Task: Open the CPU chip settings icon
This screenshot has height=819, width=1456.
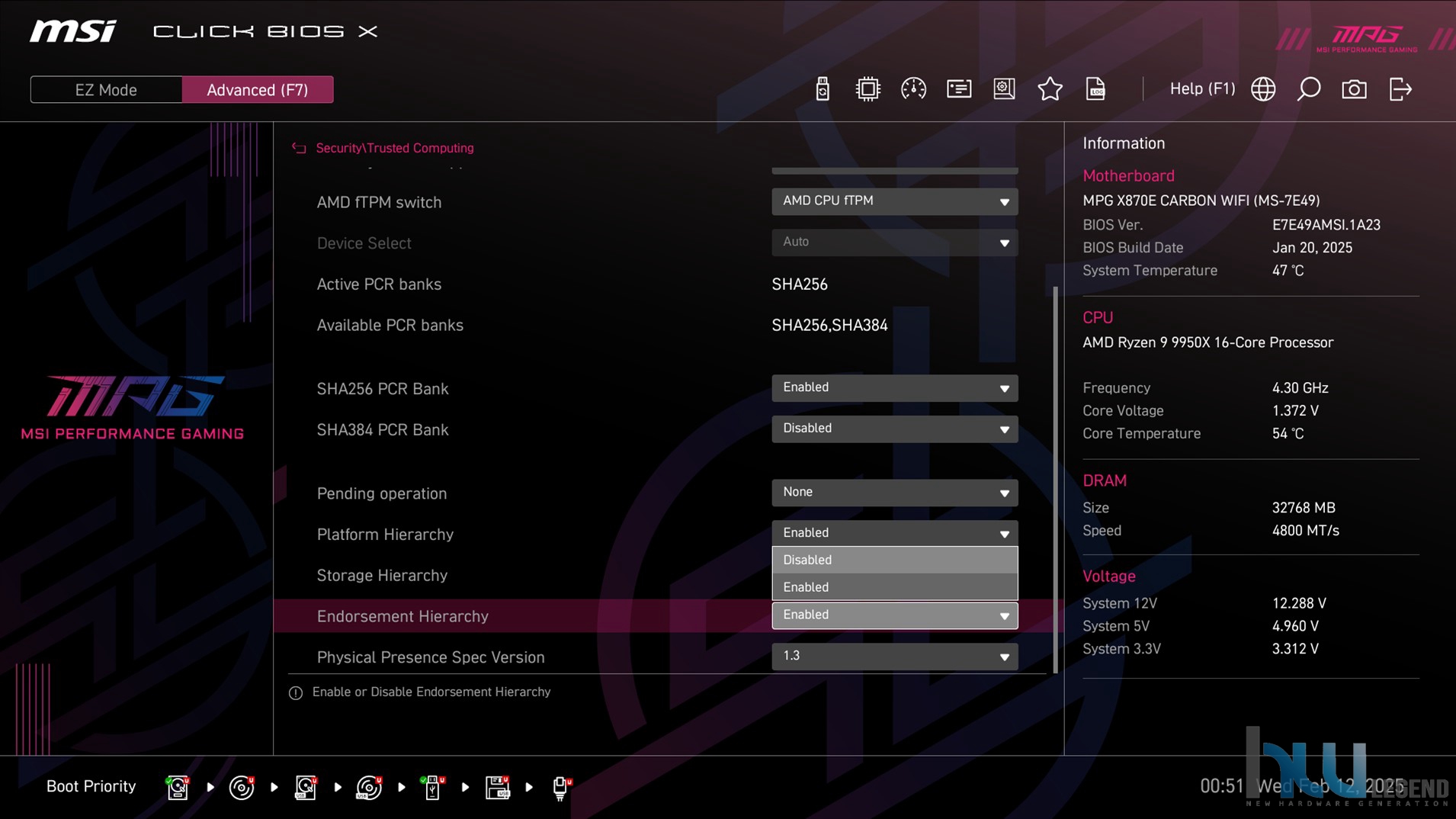Action: 868,89
